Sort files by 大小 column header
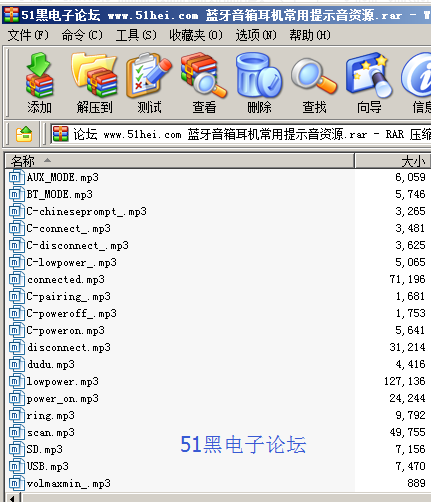The image size is (431, 502). (393, 161)
